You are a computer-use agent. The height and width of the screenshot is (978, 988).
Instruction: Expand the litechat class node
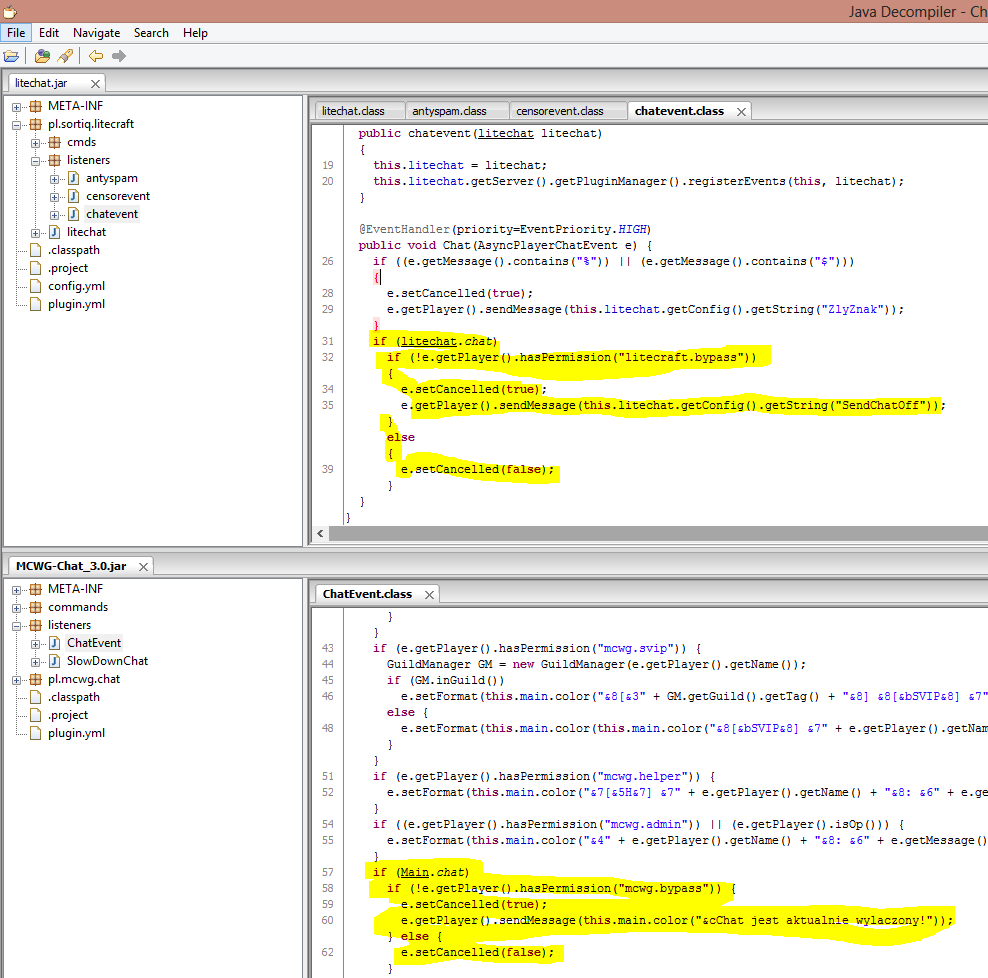[36, 233]
